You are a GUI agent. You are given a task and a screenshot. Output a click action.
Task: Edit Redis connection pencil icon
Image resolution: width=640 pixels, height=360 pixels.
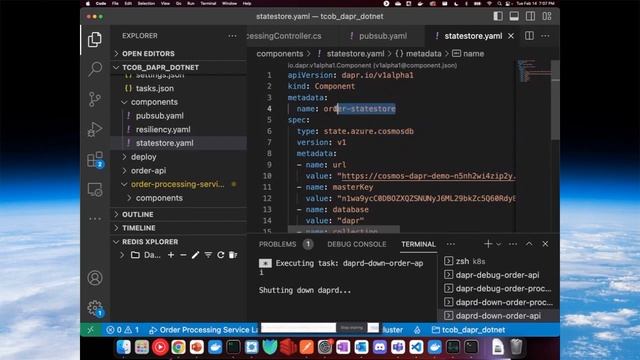click(x=196, y=255)
